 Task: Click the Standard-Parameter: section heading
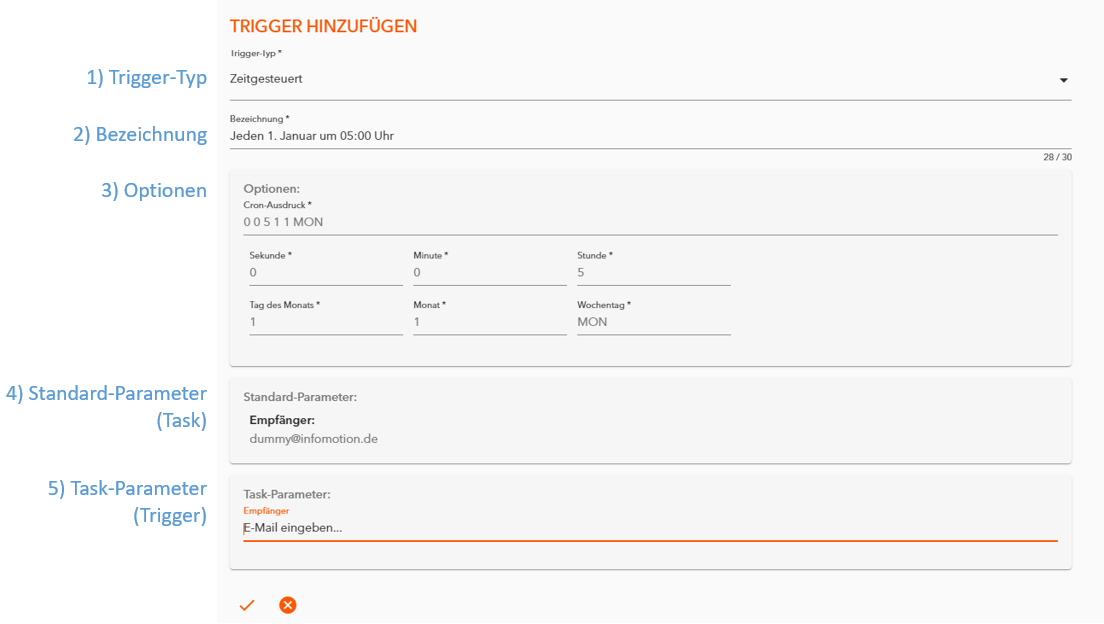point(300,397)
